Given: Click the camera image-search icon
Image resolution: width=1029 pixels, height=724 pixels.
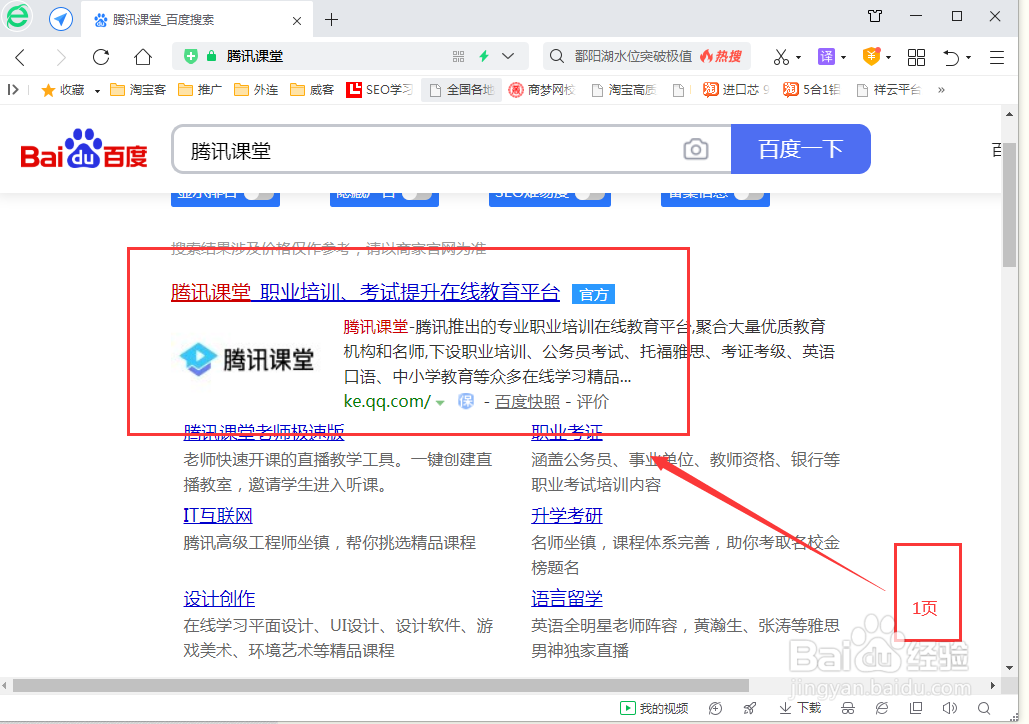Looking at the screenshot, I should pyautogui.click(x=696, y=150).
